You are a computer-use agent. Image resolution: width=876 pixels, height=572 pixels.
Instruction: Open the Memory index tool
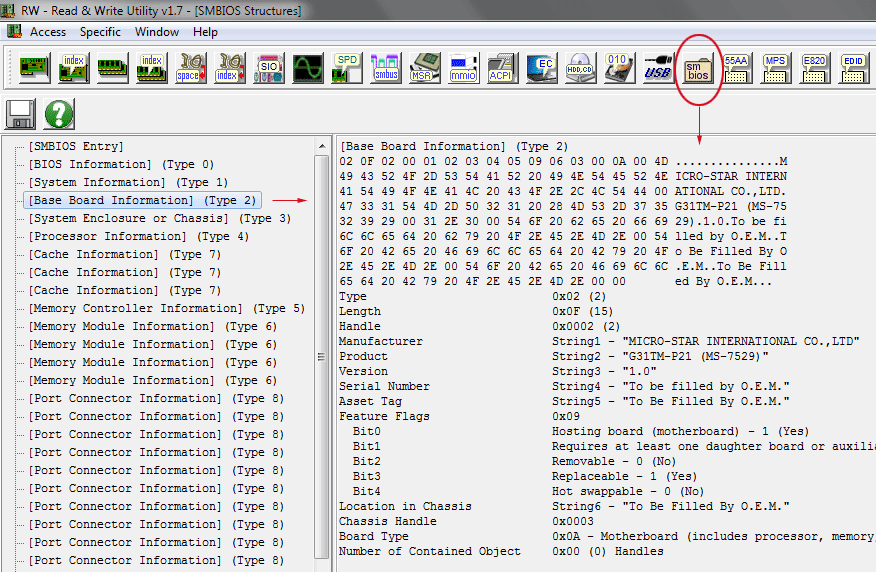(x=151, y=68)
